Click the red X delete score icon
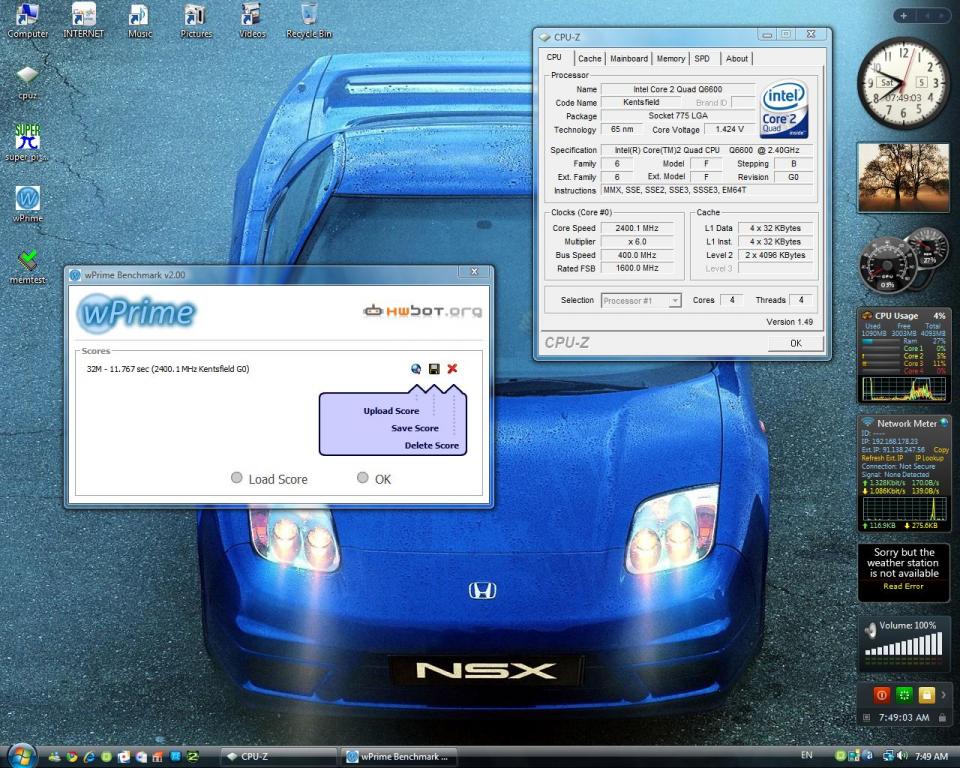The width and height of the screenshot is (960, 768). 452,368
